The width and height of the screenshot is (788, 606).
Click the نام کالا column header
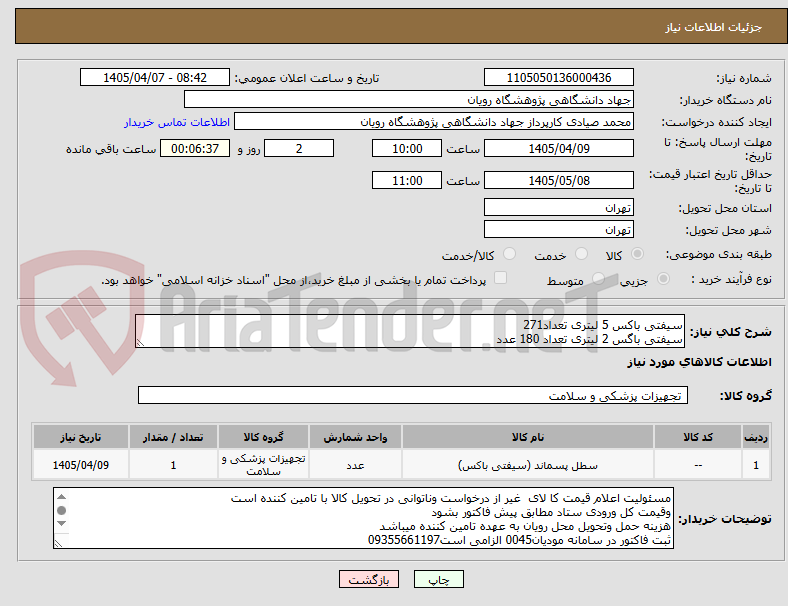coord(528,437)
